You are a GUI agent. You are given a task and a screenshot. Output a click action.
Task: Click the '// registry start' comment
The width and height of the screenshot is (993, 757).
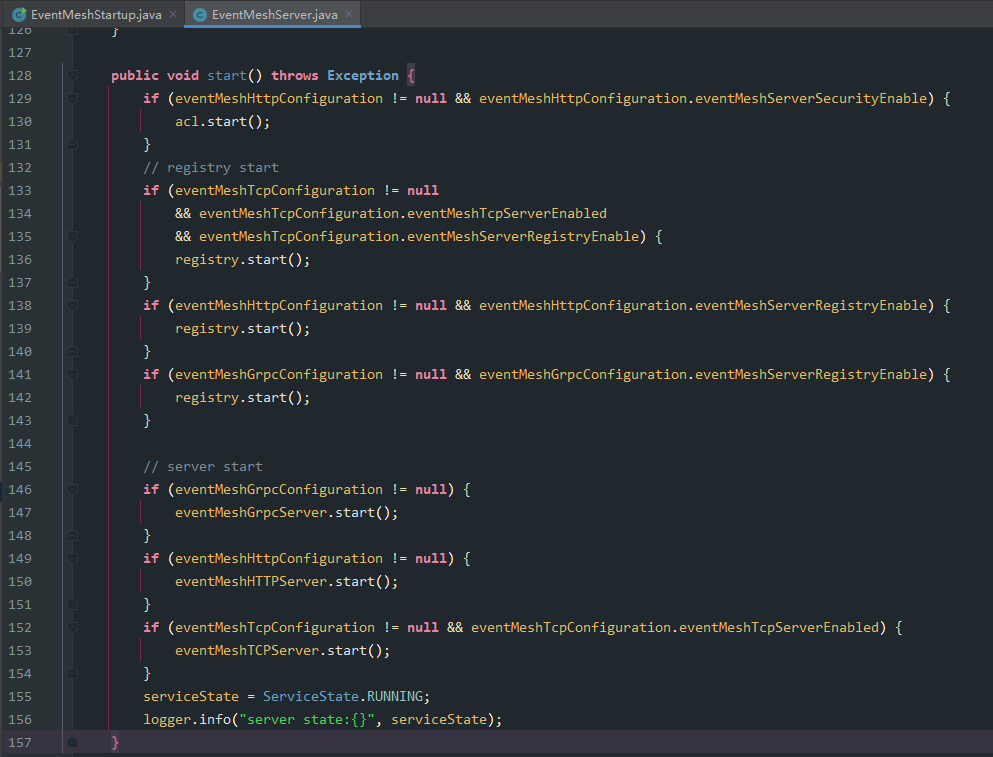(211, 168)
